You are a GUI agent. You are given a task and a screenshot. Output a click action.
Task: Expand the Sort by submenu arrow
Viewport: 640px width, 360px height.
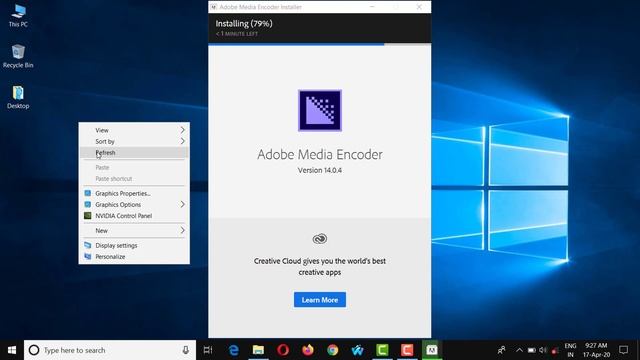pos(182,141)
